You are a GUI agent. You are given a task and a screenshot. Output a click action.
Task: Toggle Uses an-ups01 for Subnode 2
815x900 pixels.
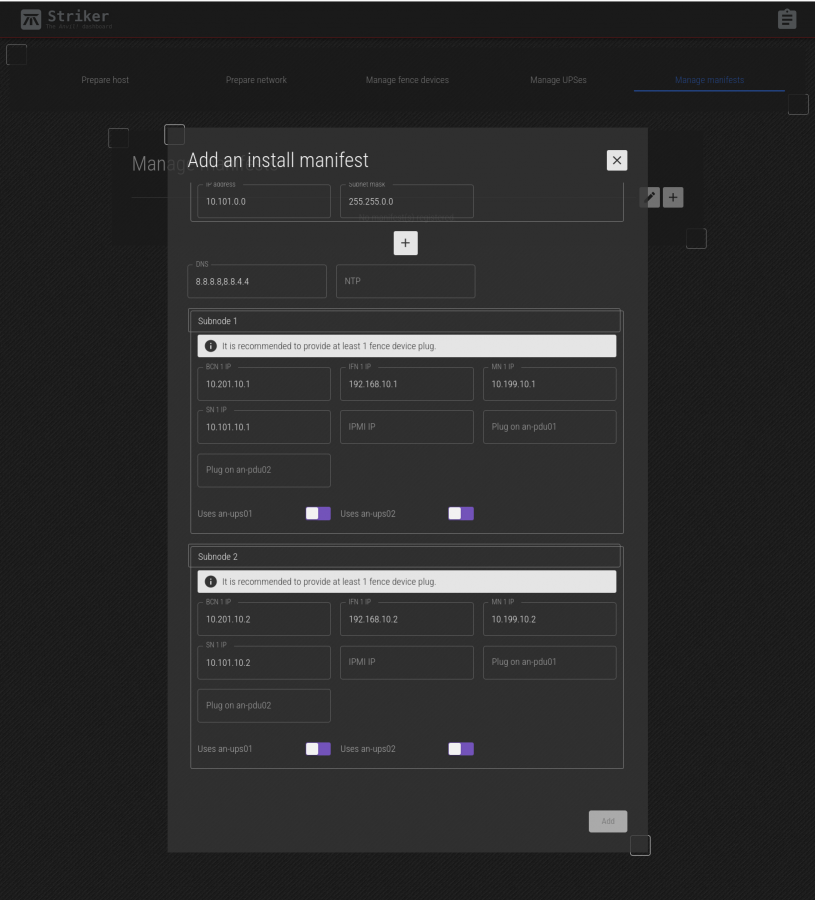318,749
